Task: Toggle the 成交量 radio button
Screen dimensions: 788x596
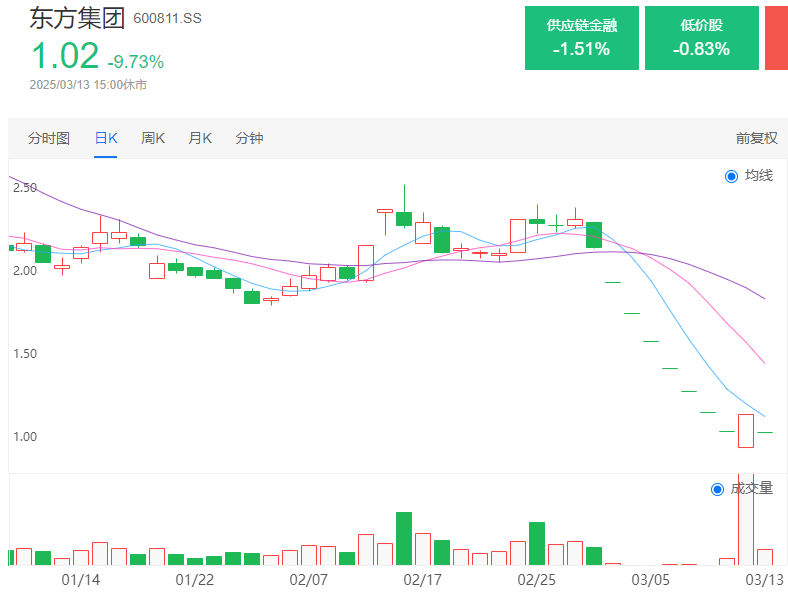Action: (x=717, y=489)
